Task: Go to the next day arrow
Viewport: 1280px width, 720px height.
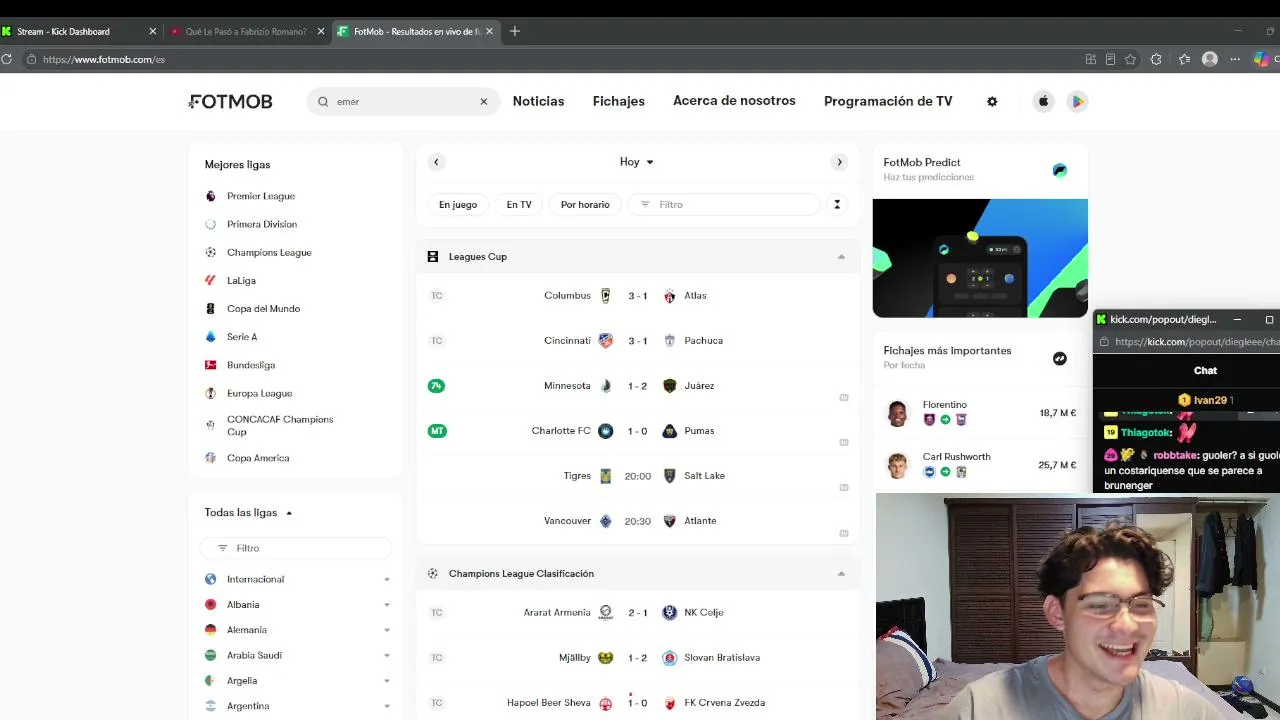Action: click(839, 162)
